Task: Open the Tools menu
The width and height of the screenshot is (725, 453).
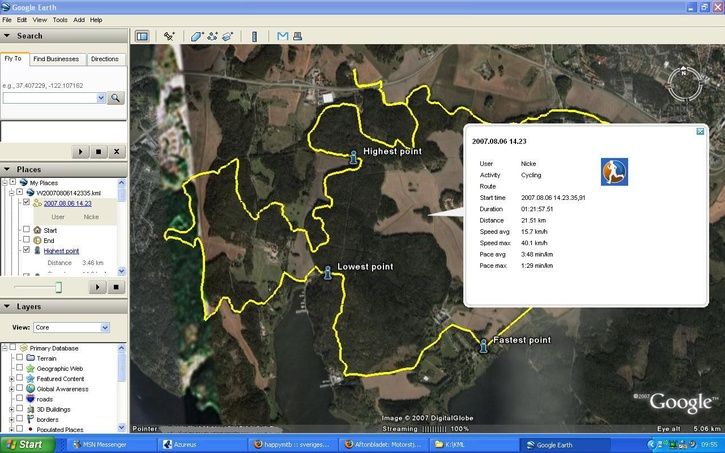Action: tap(60, 19)
